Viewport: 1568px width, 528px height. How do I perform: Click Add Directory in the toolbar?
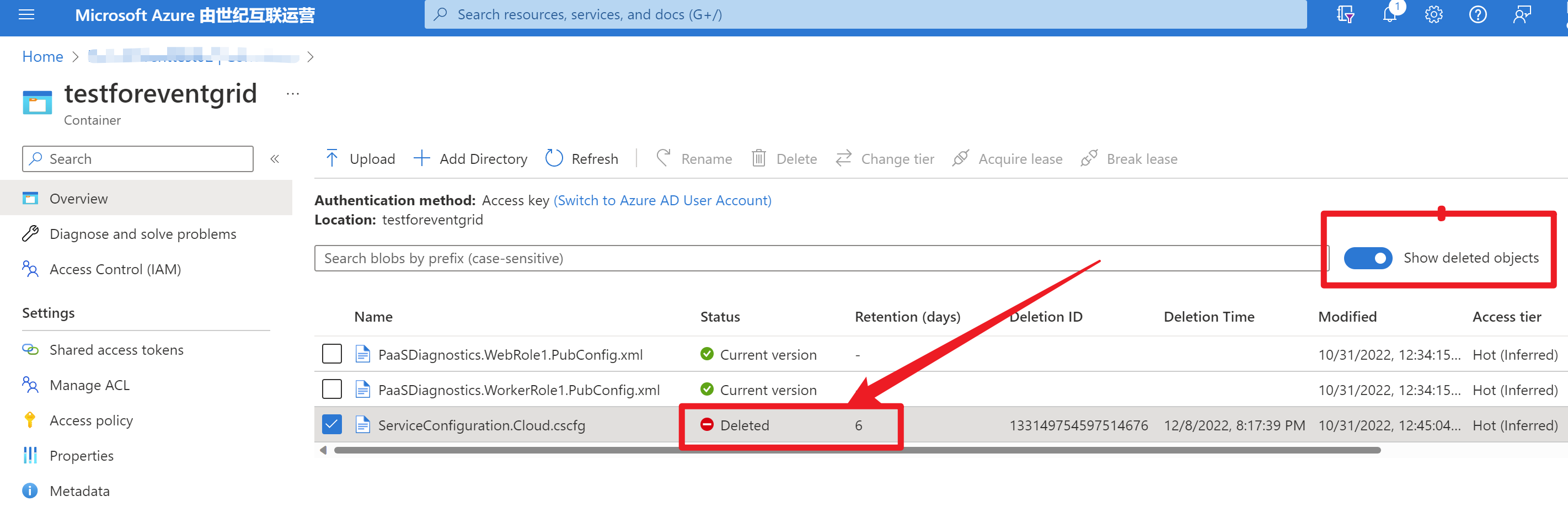(470, 159)
